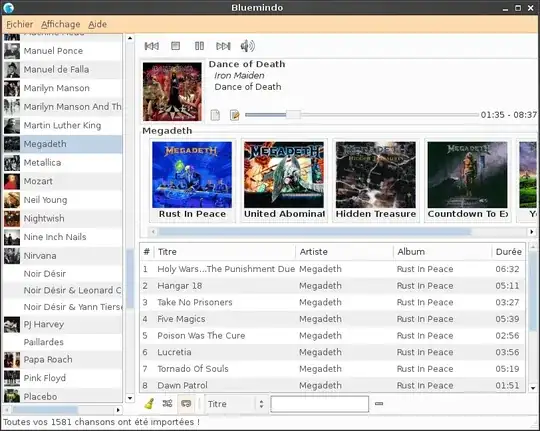Select track Take No Prisoners
The height and width of the screenshot is (431, 540).
[332, 302]
